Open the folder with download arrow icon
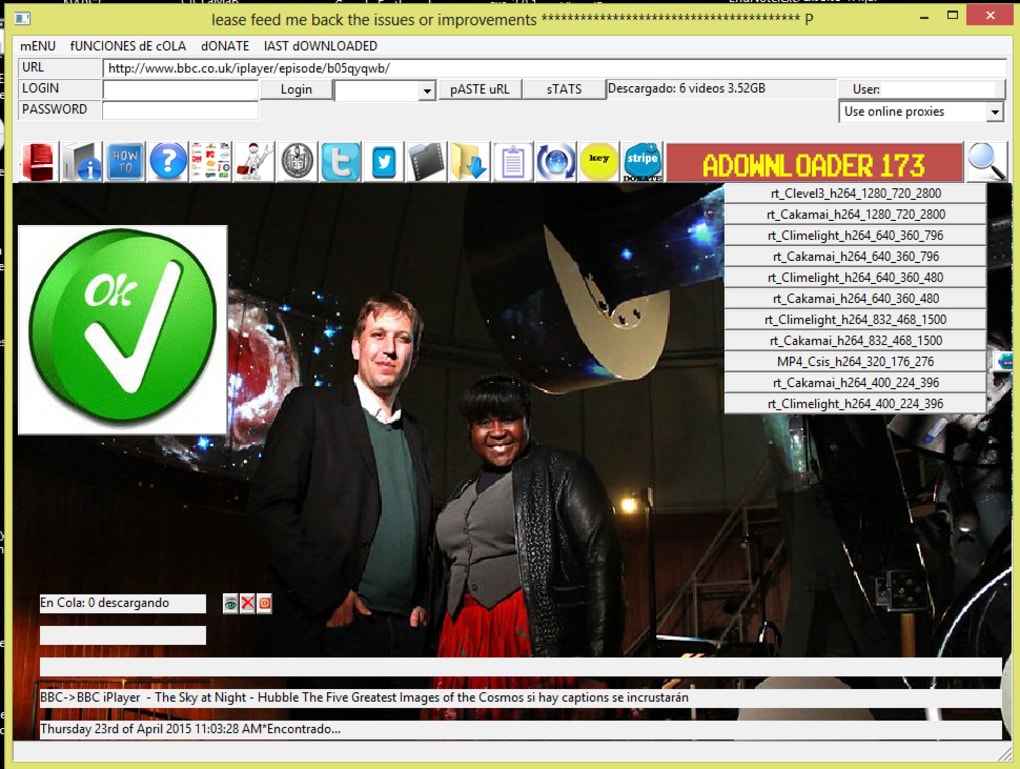The width and height of the screenshot is (1020, 769). click(x=470, y=161)
